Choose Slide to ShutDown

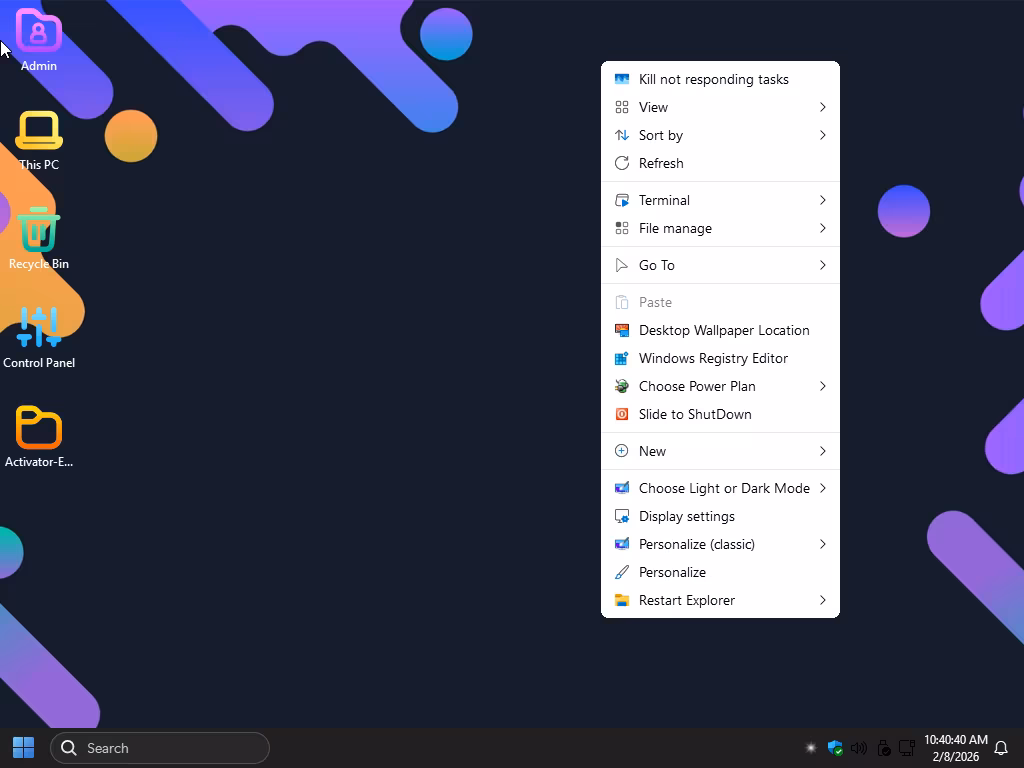tap(695, 414)
